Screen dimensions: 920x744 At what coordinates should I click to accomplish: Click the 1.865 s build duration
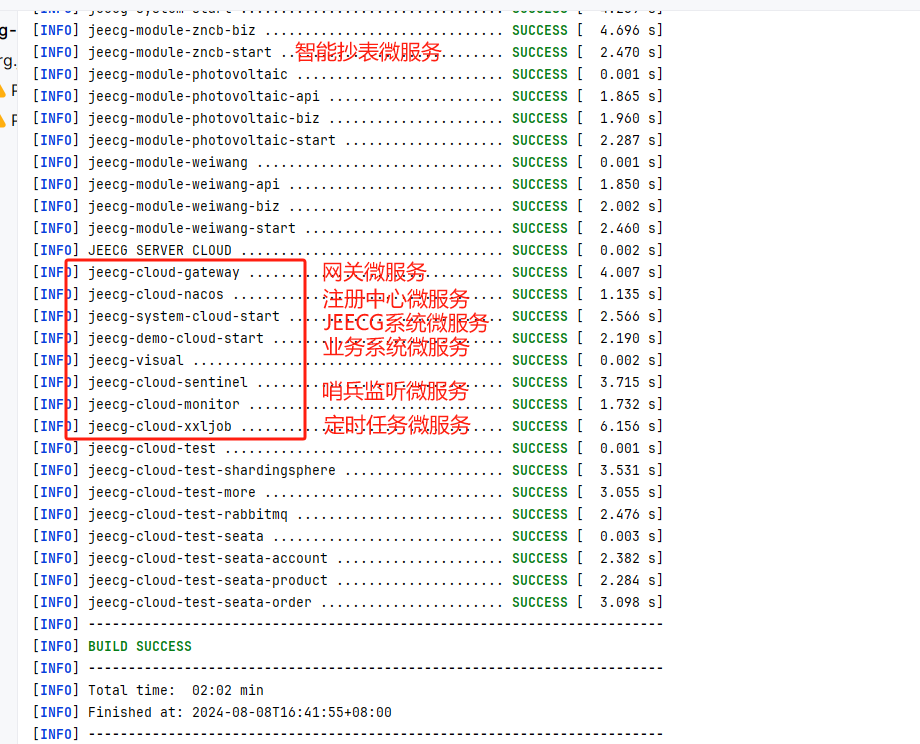[628, 96]
